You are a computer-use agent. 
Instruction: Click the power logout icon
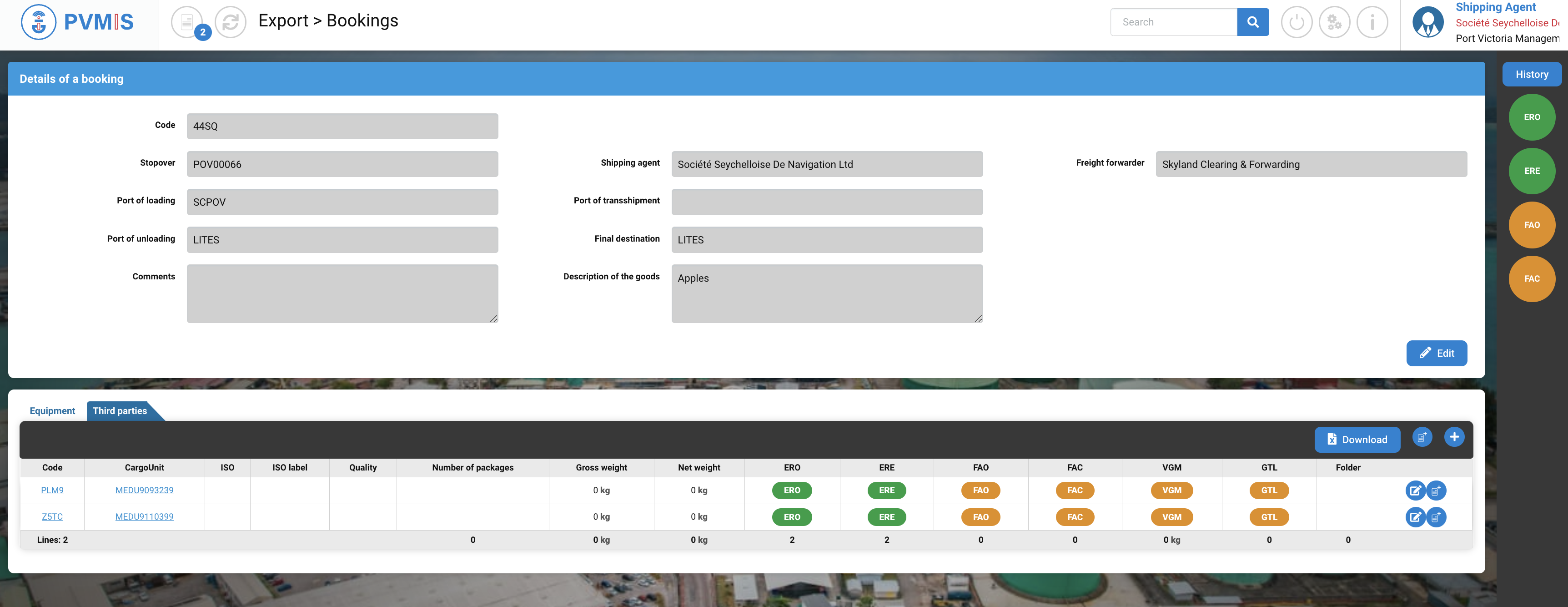point(1296,23)
